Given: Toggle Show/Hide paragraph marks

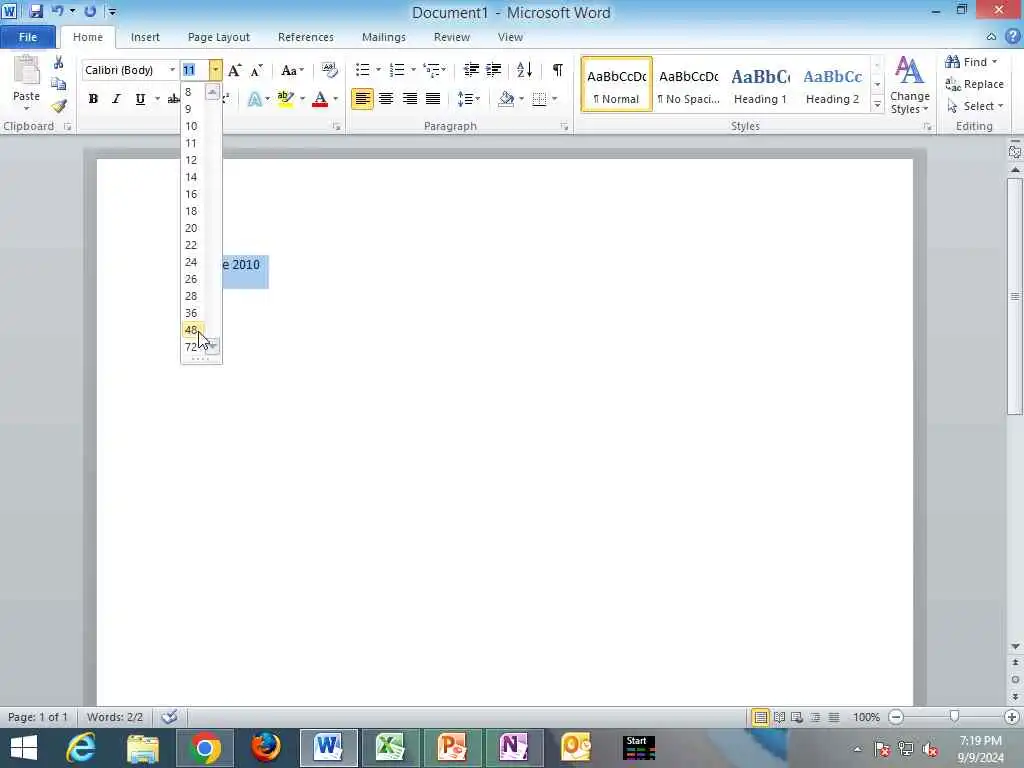Looking at the screenshot, I should click(557, 70).
